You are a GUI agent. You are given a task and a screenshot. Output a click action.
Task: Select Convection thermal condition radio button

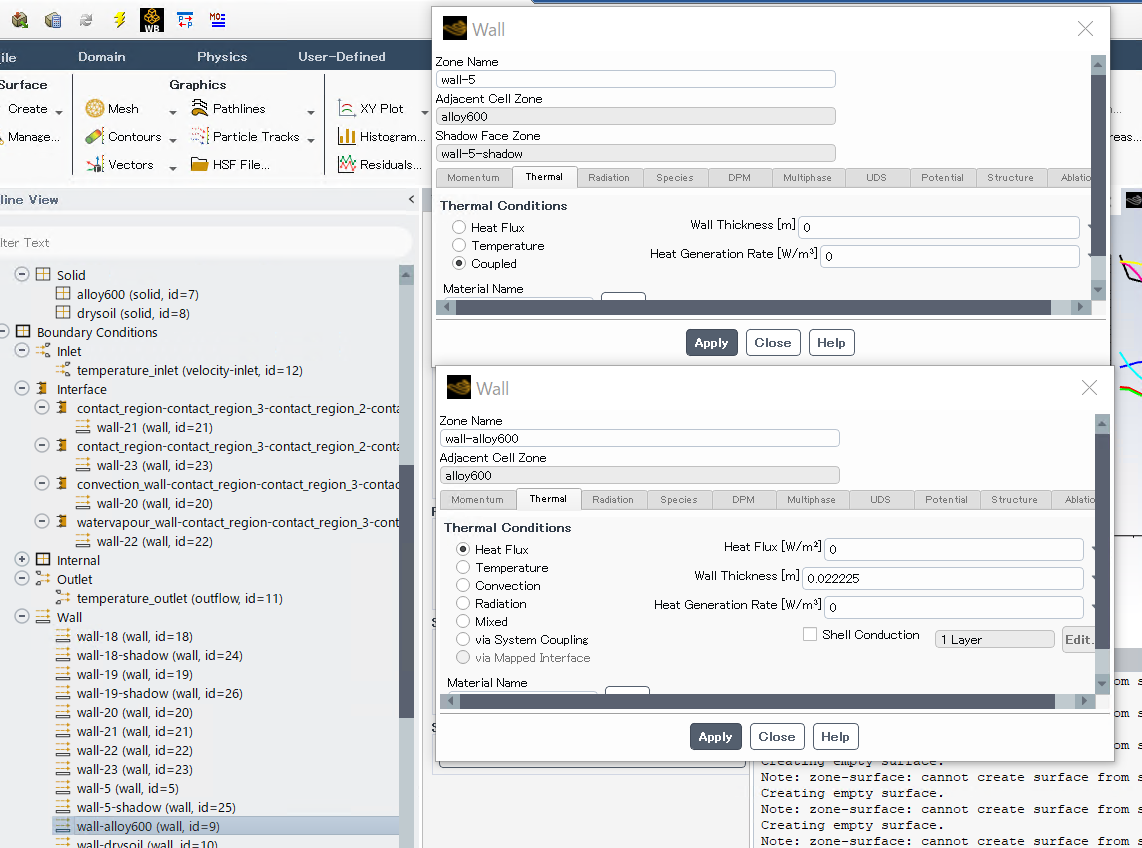(463, 586)
